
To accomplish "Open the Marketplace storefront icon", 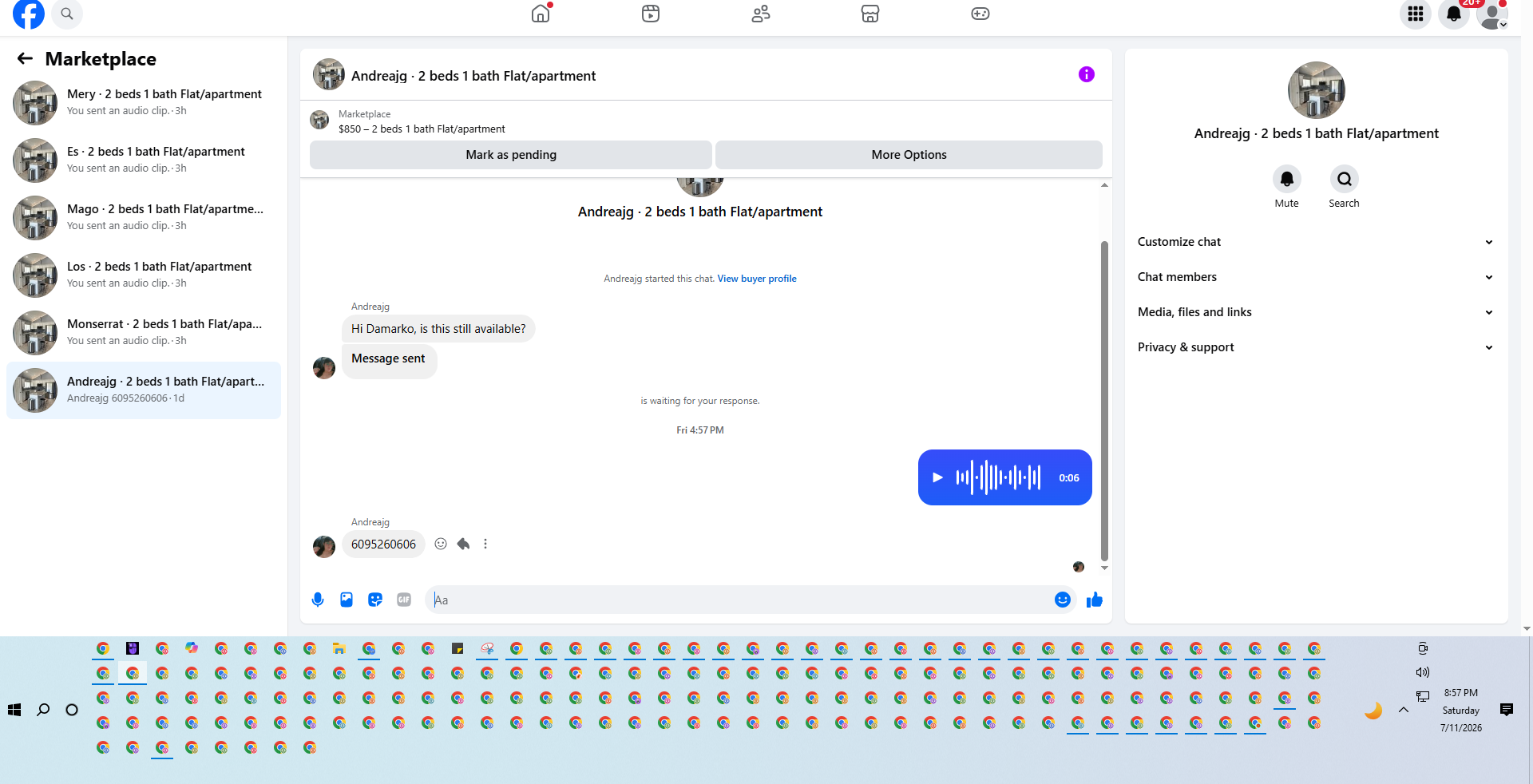I will click(870, 14).
